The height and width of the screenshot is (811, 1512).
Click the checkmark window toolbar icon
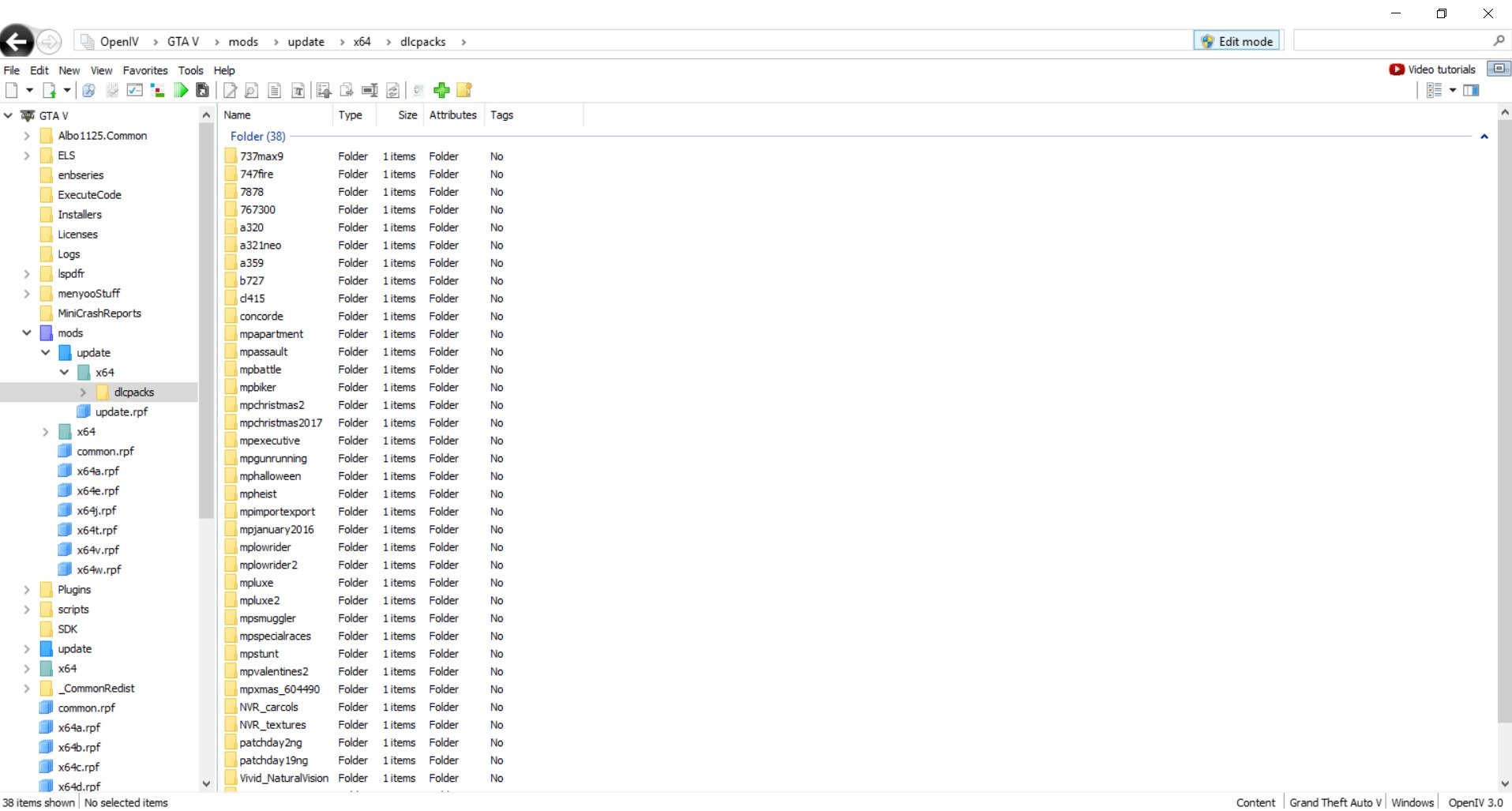[x=135, y=91]
